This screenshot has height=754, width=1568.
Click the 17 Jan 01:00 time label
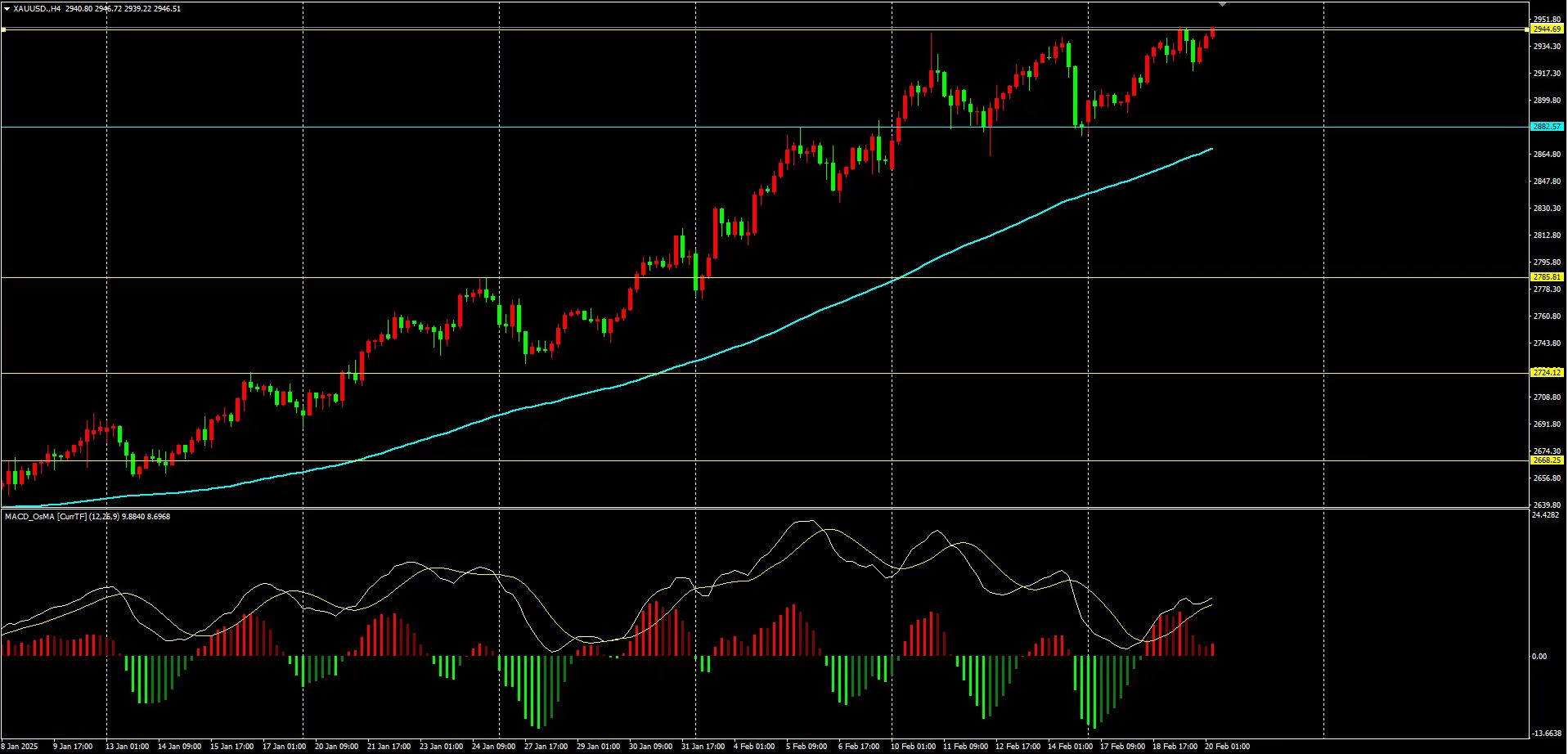pos(285,747)
